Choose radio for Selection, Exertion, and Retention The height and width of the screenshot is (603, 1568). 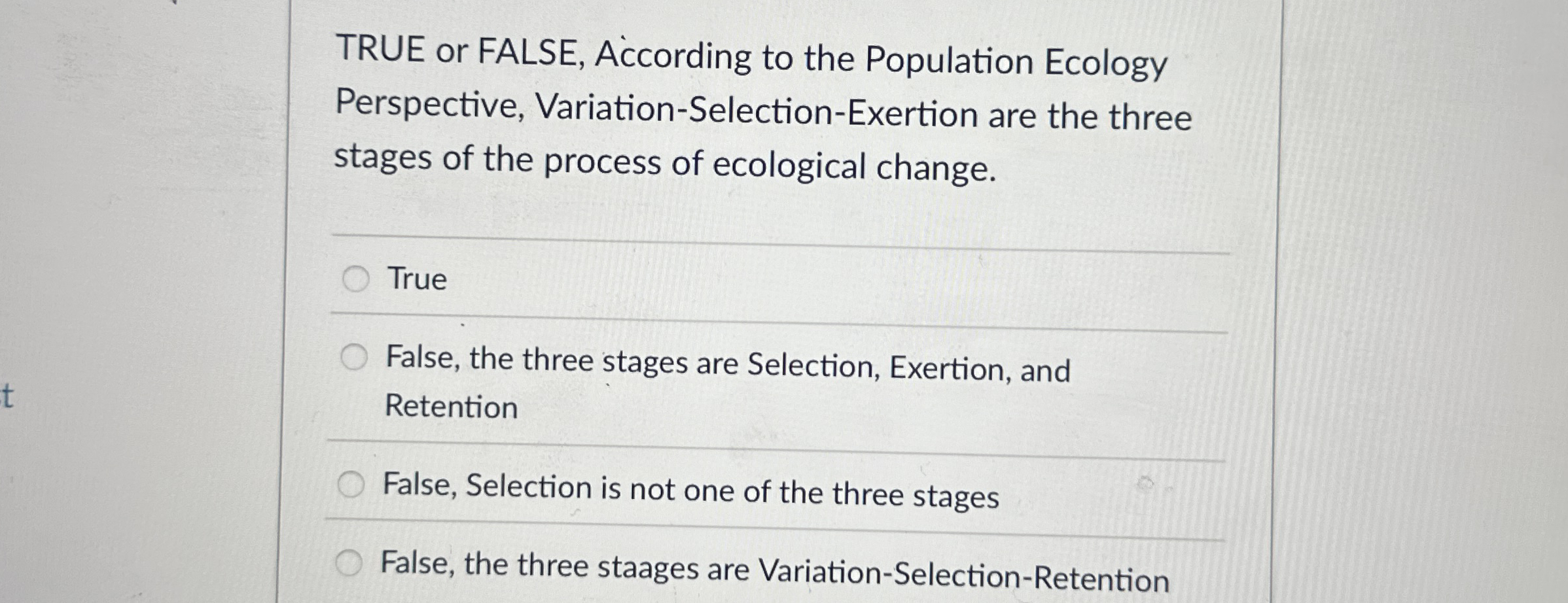click(354, 358)
